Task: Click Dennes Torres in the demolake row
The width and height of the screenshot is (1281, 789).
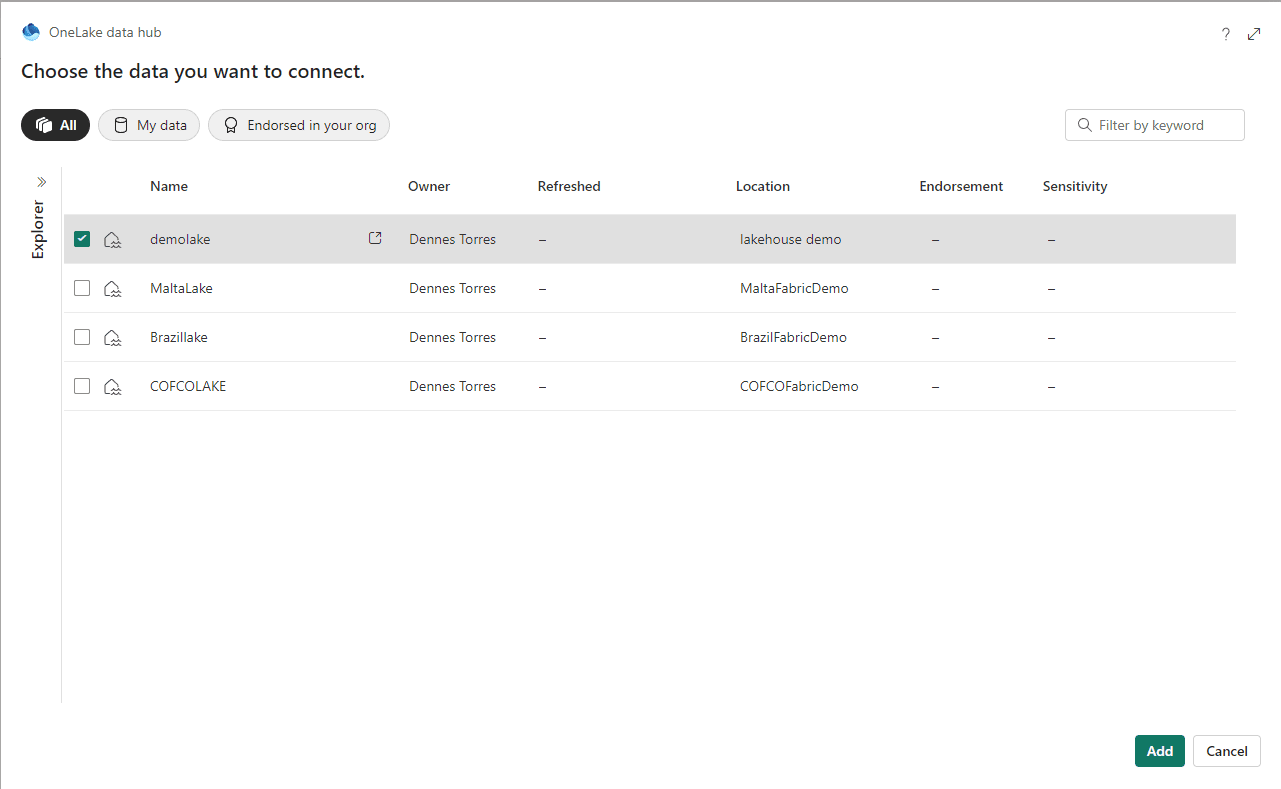Action: tap(453, 239)
